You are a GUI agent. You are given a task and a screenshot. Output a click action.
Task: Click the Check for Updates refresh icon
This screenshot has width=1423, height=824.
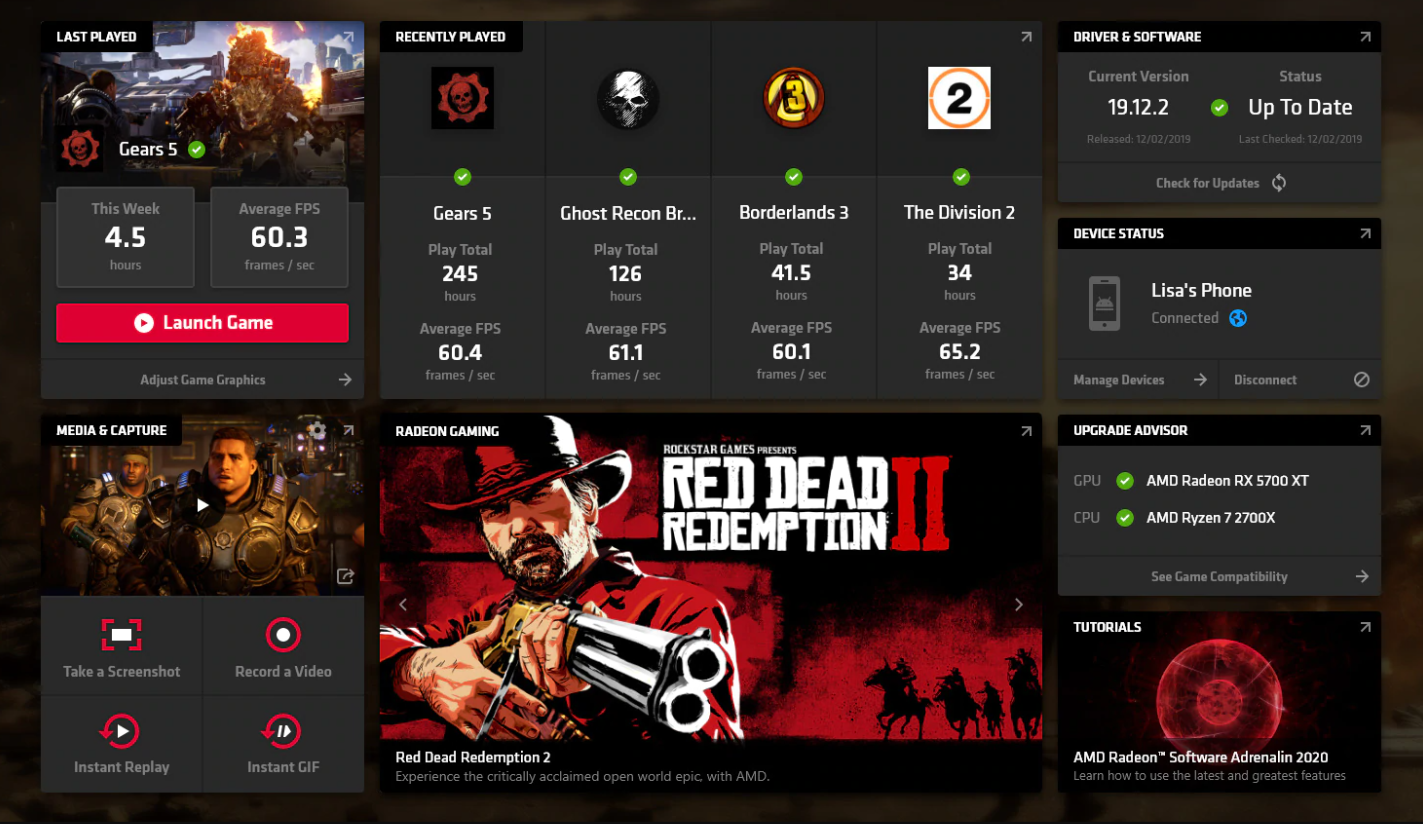[x=1279, y=183]
